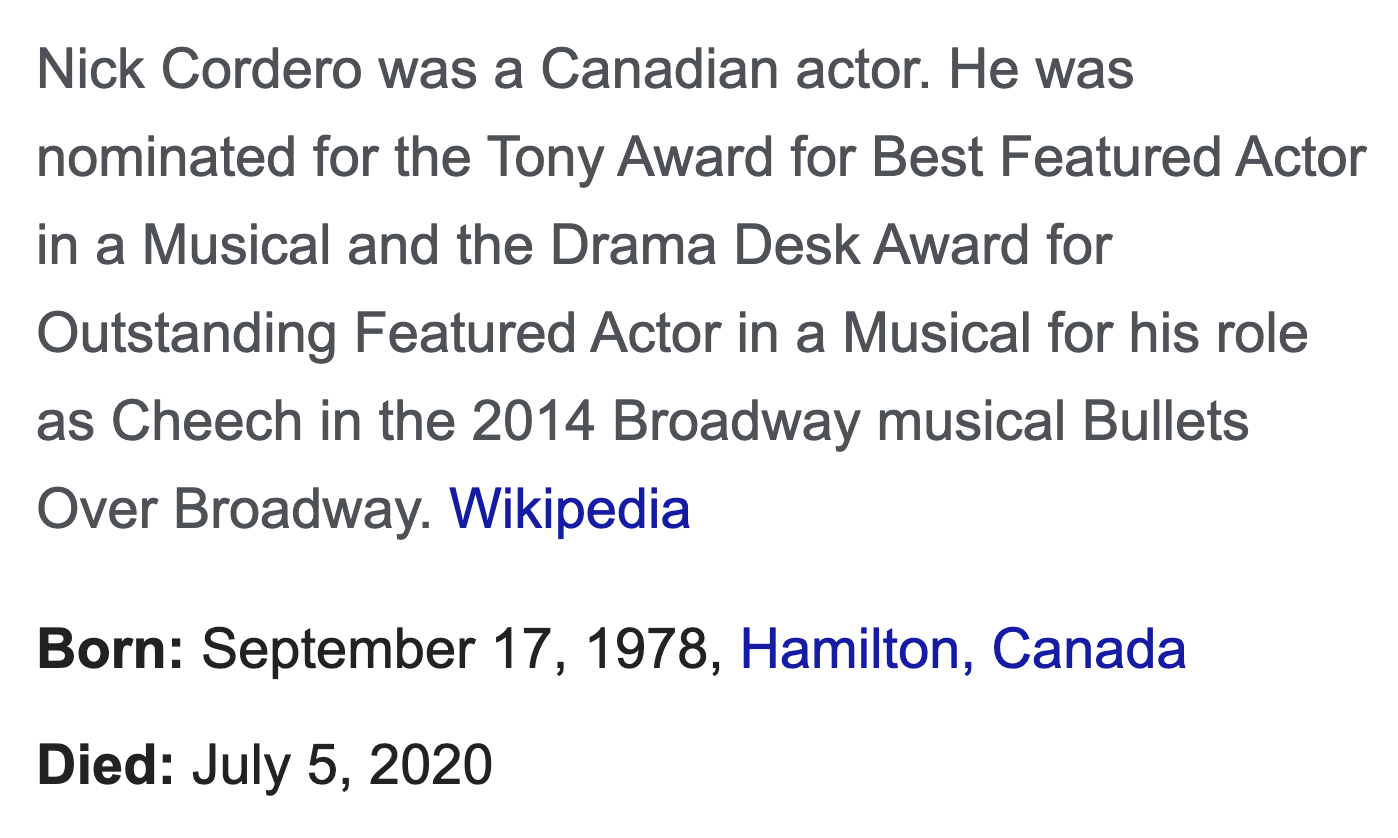Click the bold Died label
The height and width of the screenshot is (838, 1398).
(106, 764)
